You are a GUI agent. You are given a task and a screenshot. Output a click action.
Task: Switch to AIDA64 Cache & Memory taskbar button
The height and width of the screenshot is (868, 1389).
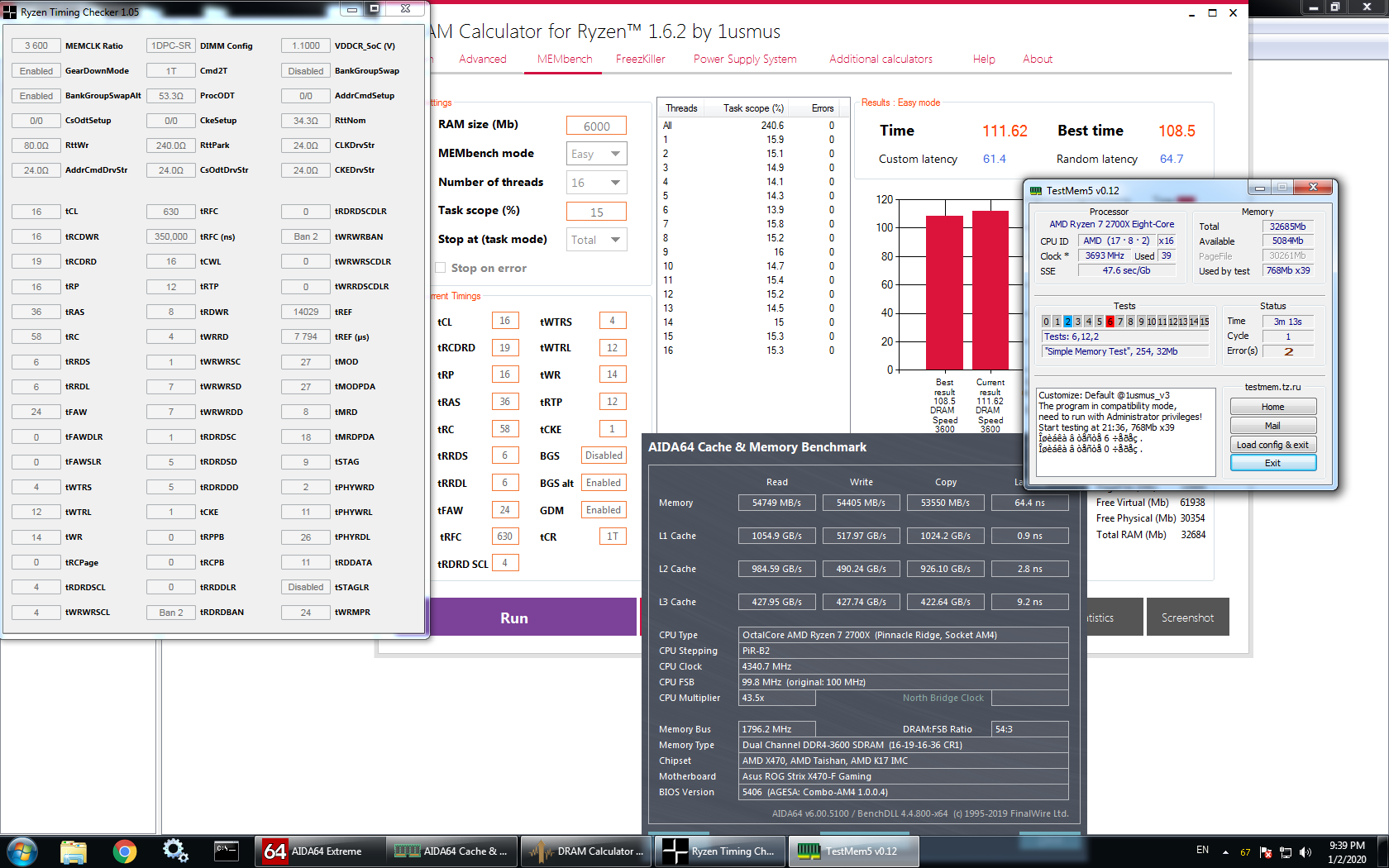pos(454,851)
